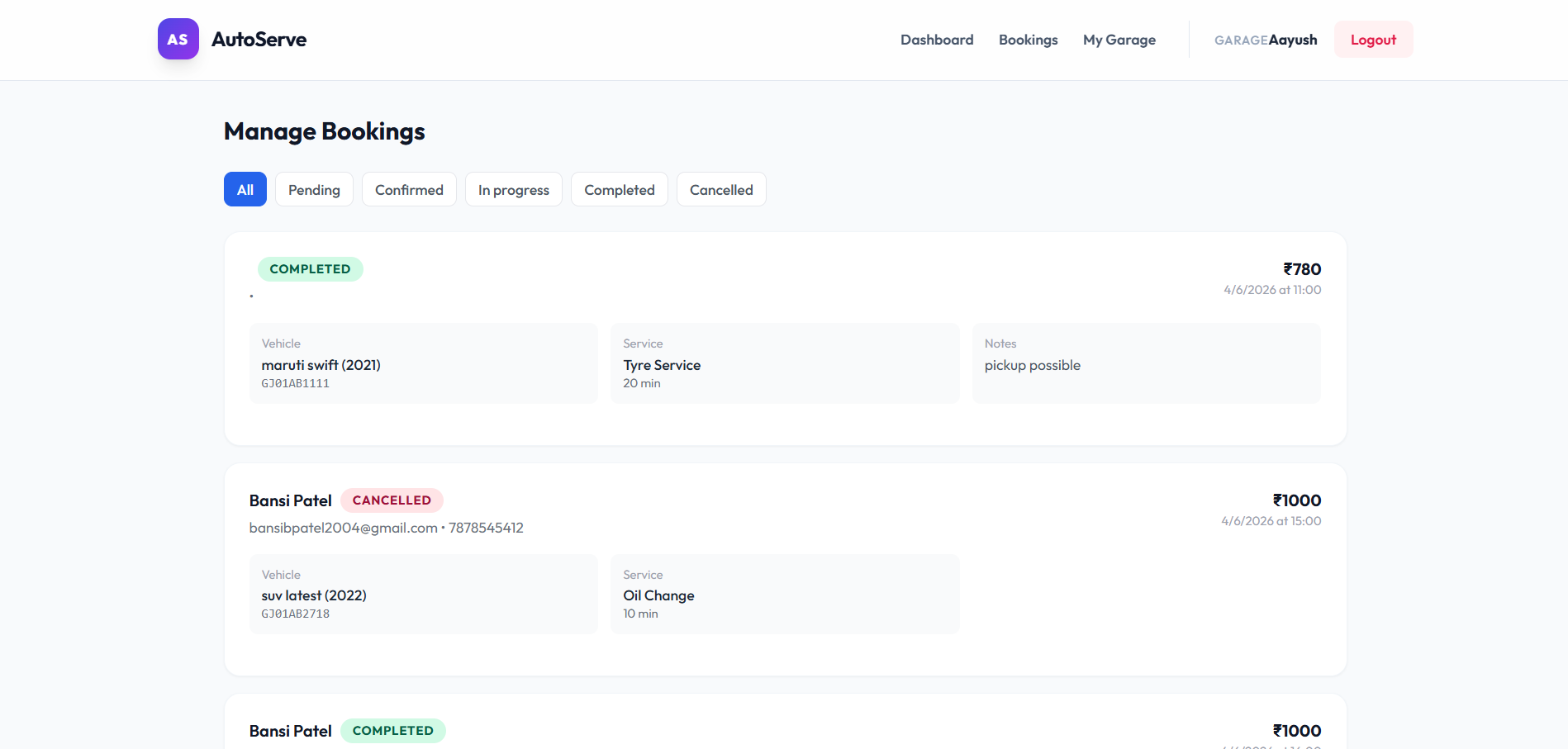Select vehicle maruti swift (2021)
The width and height of the screenshot is (1568, 749).
click(321, 365)
